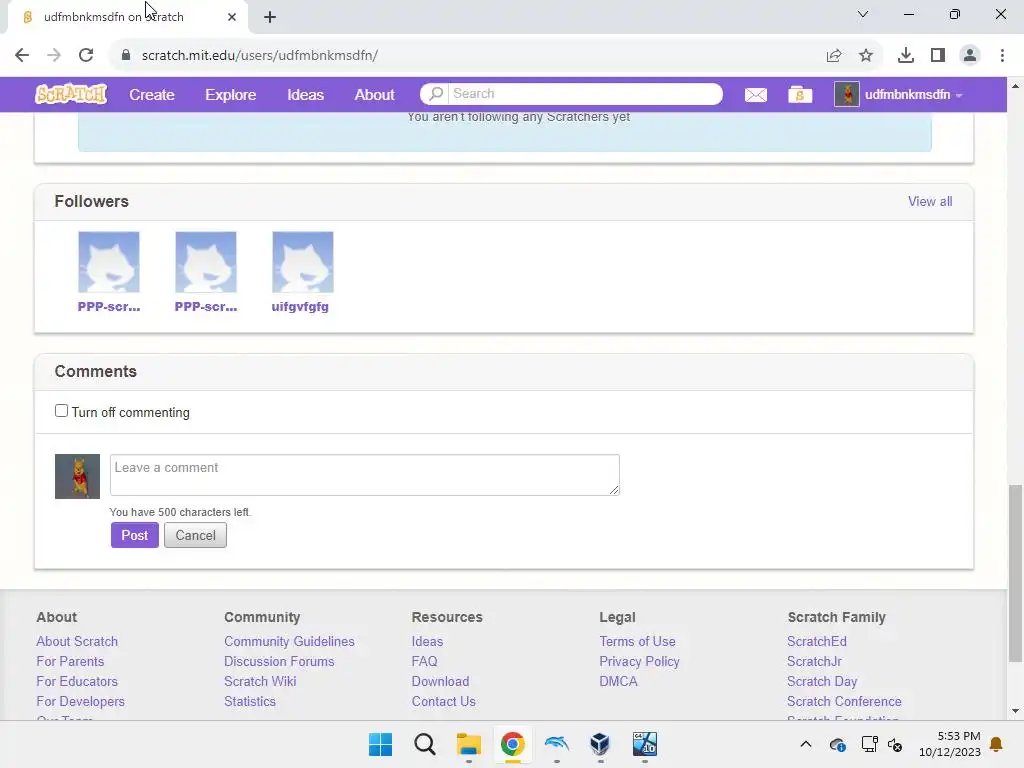Toggle Turn off commenting checkbox
This screenshot has height=768, width=1024.
[61, 411]
